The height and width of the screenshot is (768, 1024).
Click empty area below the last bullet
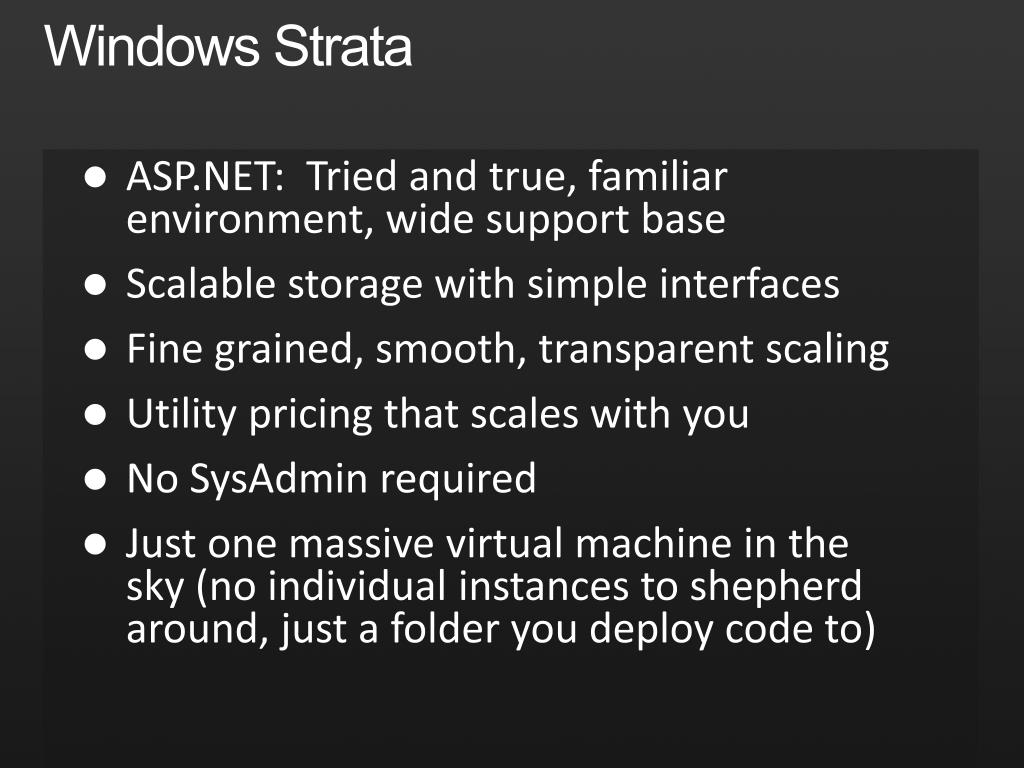click(x=509, y=709)
